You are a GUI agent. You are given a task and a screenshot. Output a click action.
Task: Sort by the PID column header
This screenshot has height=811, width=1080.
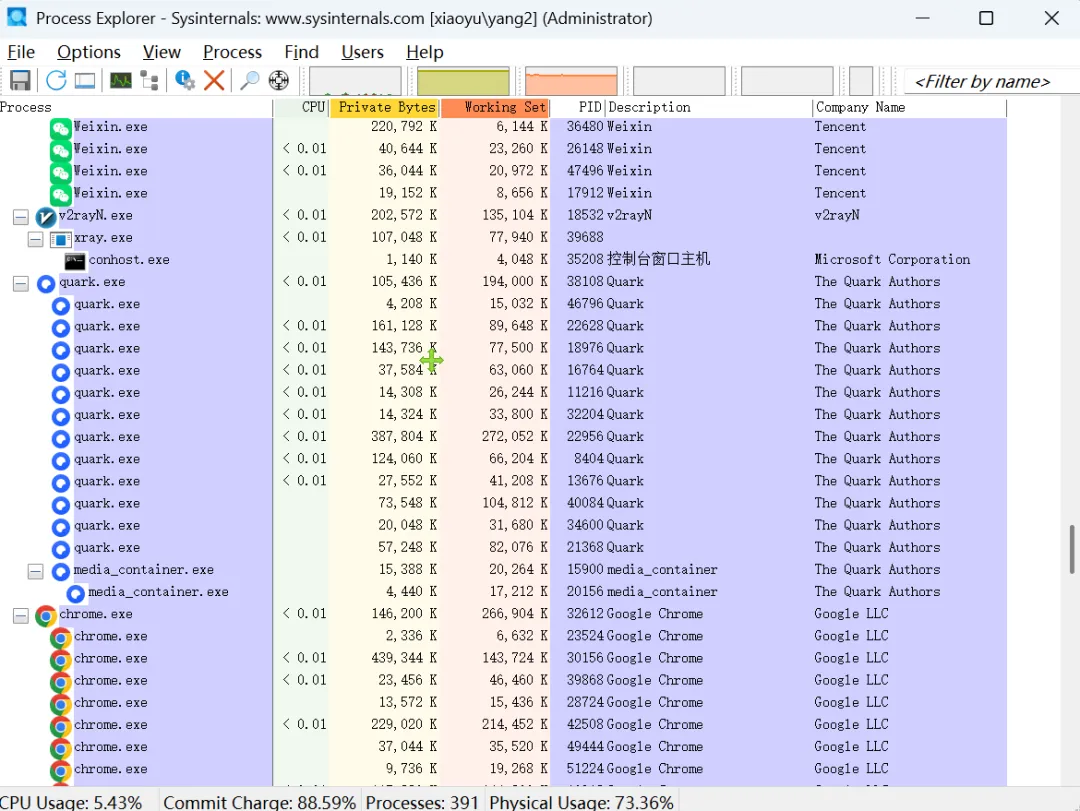579,107
